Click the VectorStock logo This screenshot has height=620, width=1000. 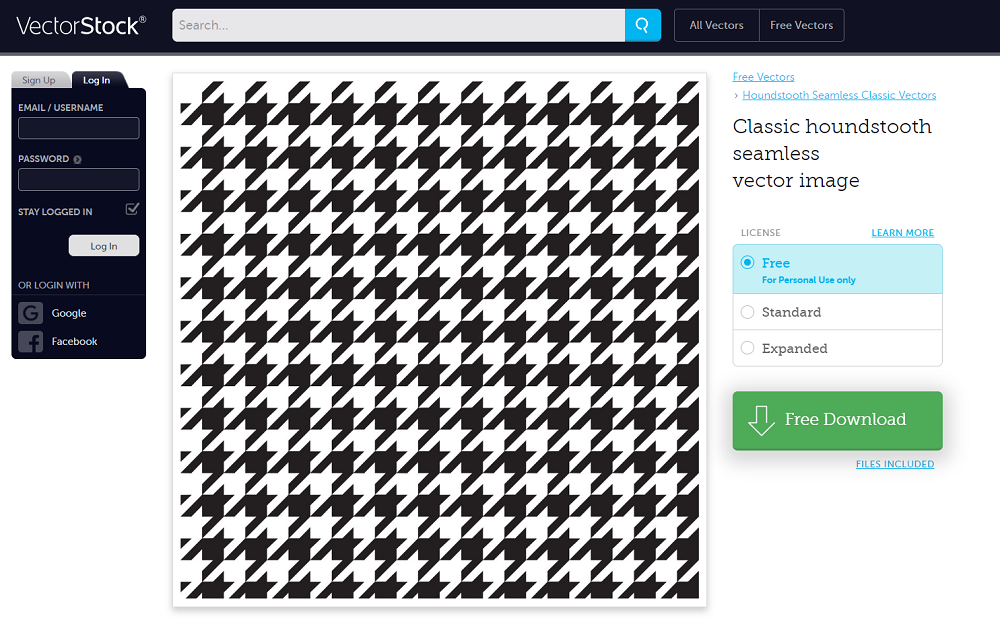[81, 26]
